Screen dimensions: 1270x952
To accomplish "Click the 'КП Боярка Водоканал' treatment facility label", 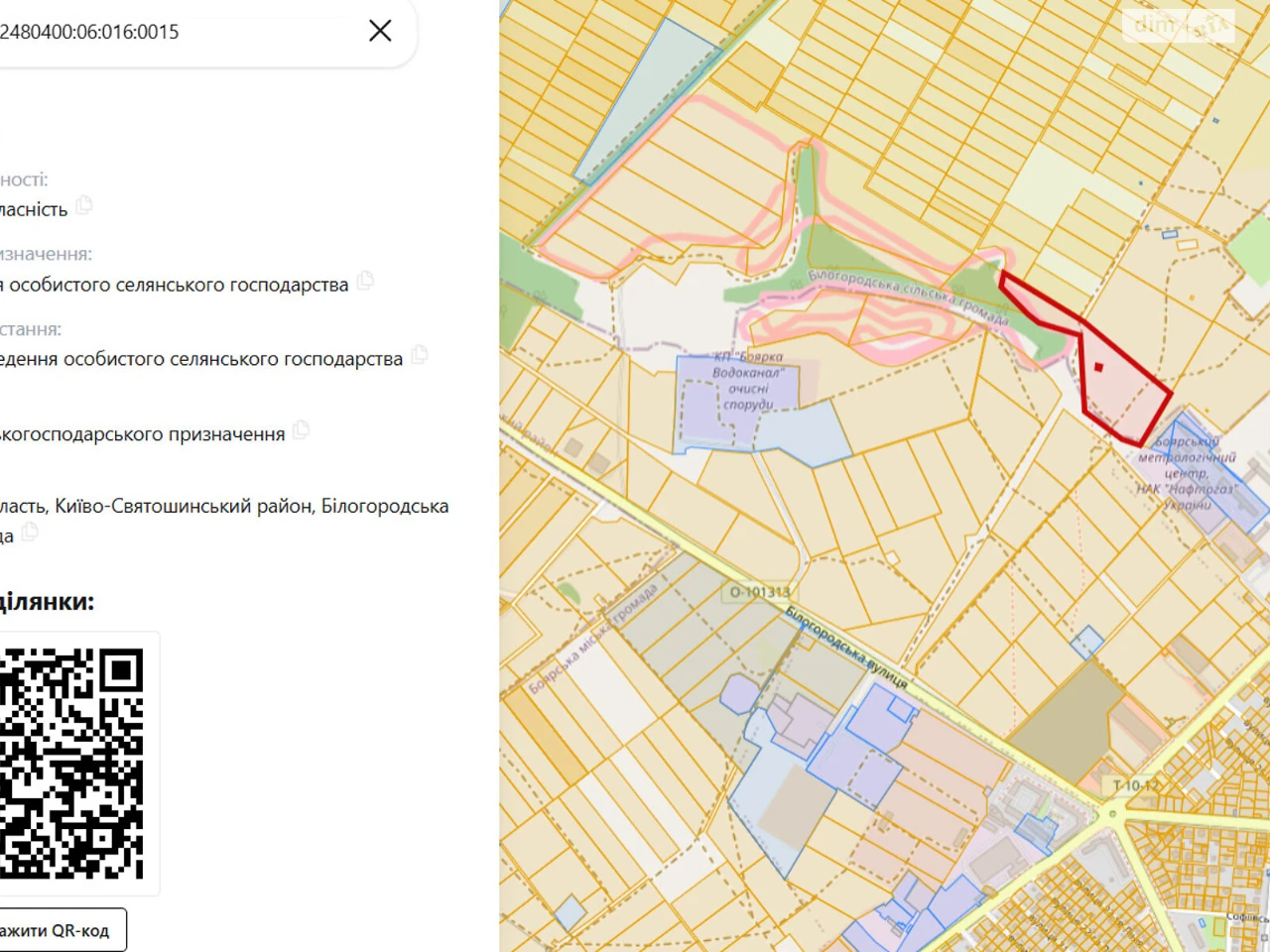I will pos(748,381).
